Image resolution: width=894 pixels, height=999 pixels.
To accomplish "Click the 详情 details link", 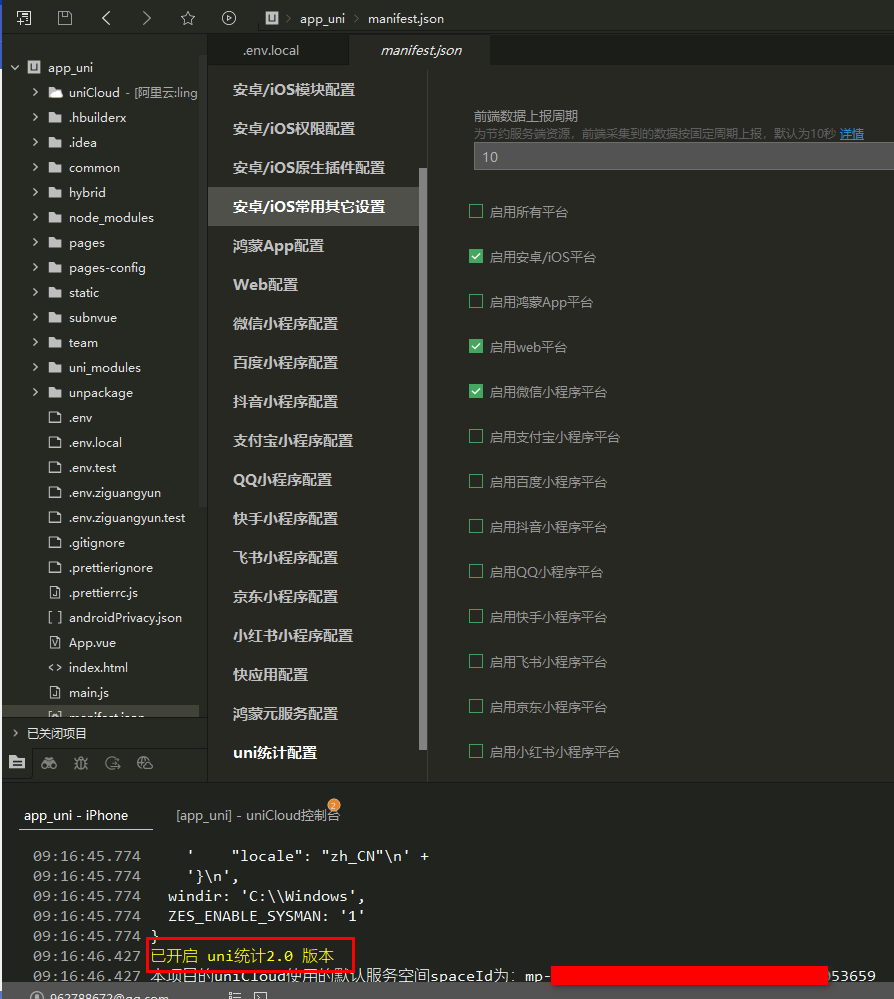I will pos(851,133).
